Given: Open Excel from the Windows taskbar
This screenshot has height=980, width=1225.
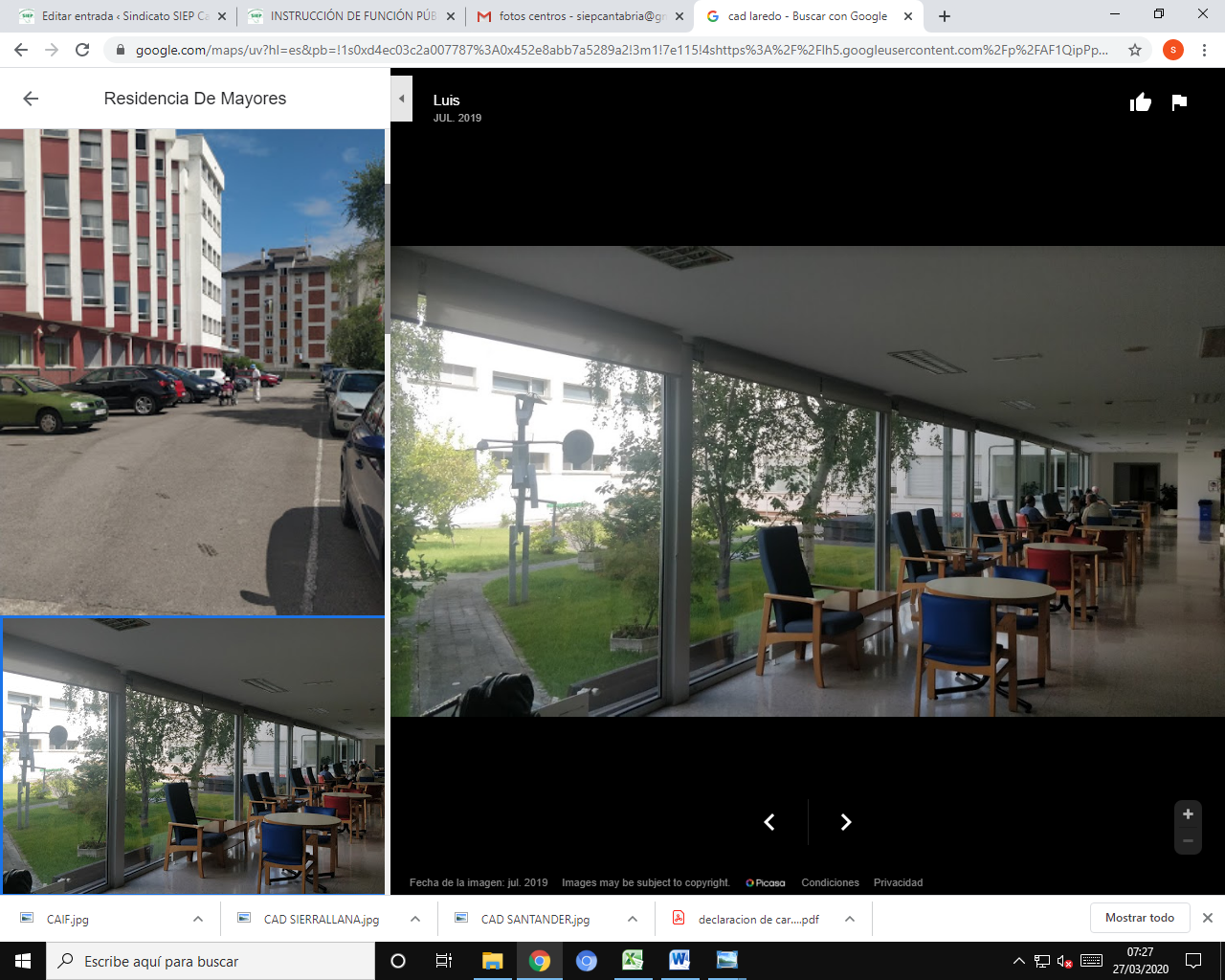Looking at the screenshot, I should 633,961.
